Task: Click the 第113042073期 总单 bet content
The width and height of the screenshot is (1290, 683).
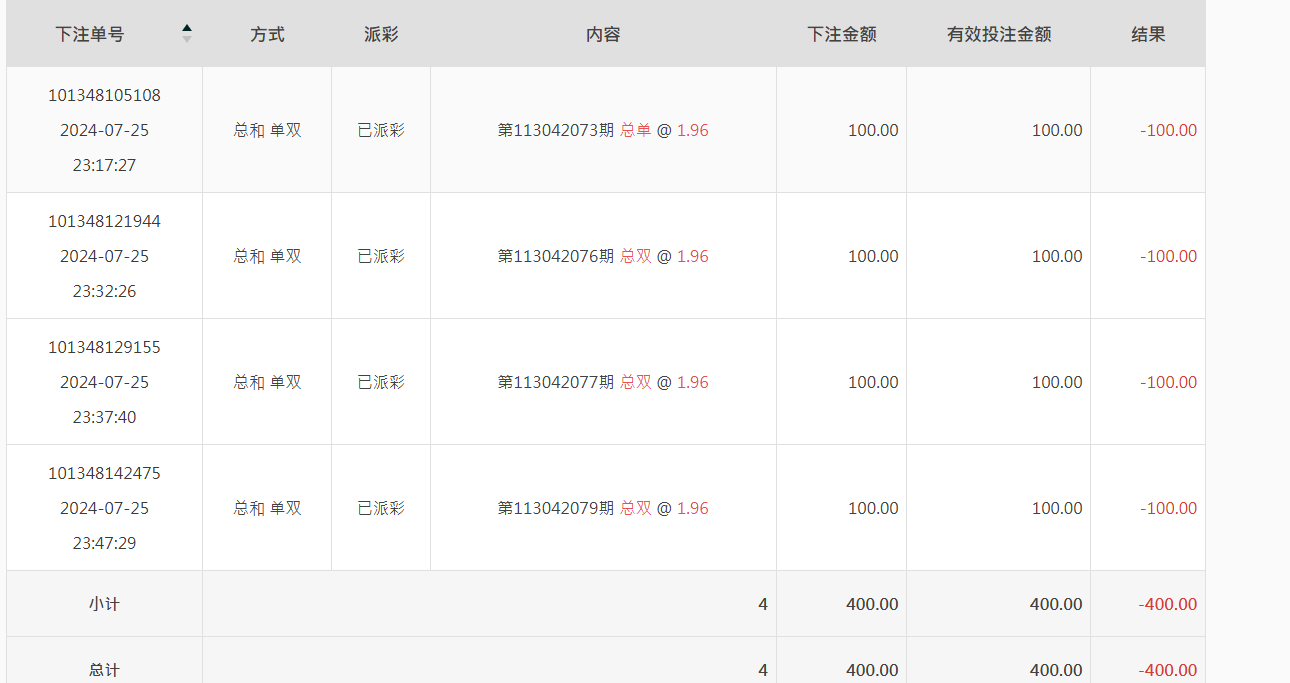Action: (x=603, y=130)
